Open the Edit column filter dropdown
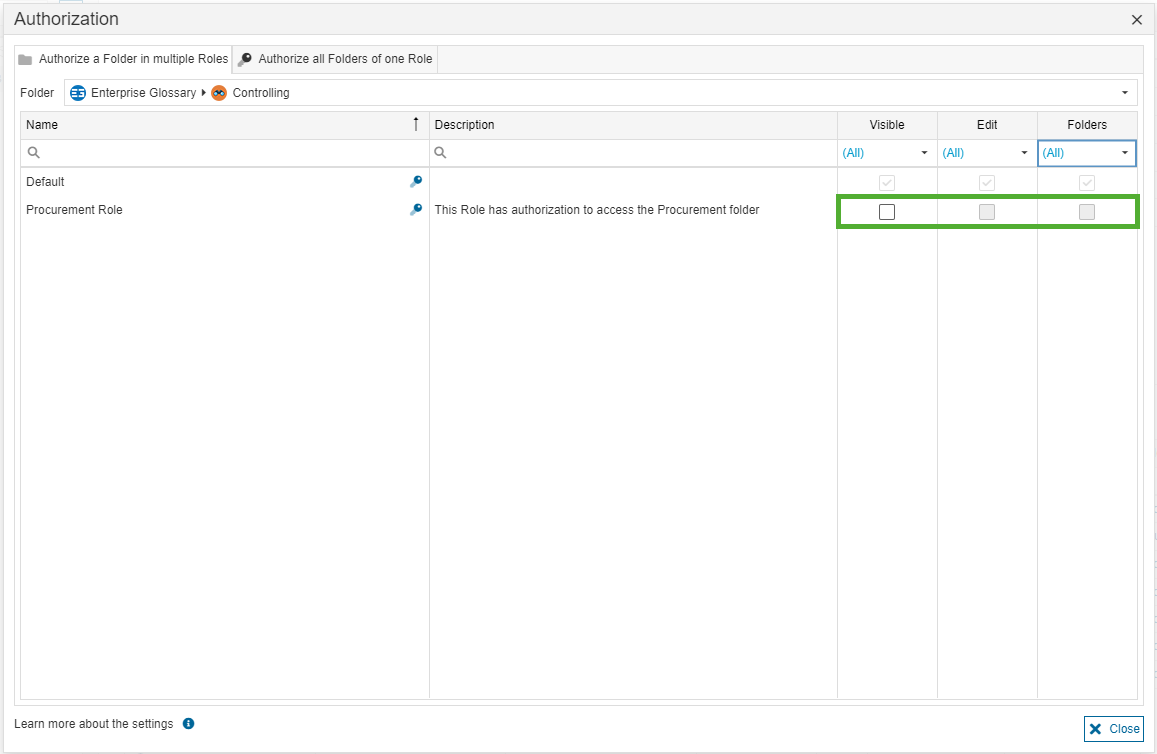Image resolution: width=1157 pixels, height=754 pixels. (1024, 153)
